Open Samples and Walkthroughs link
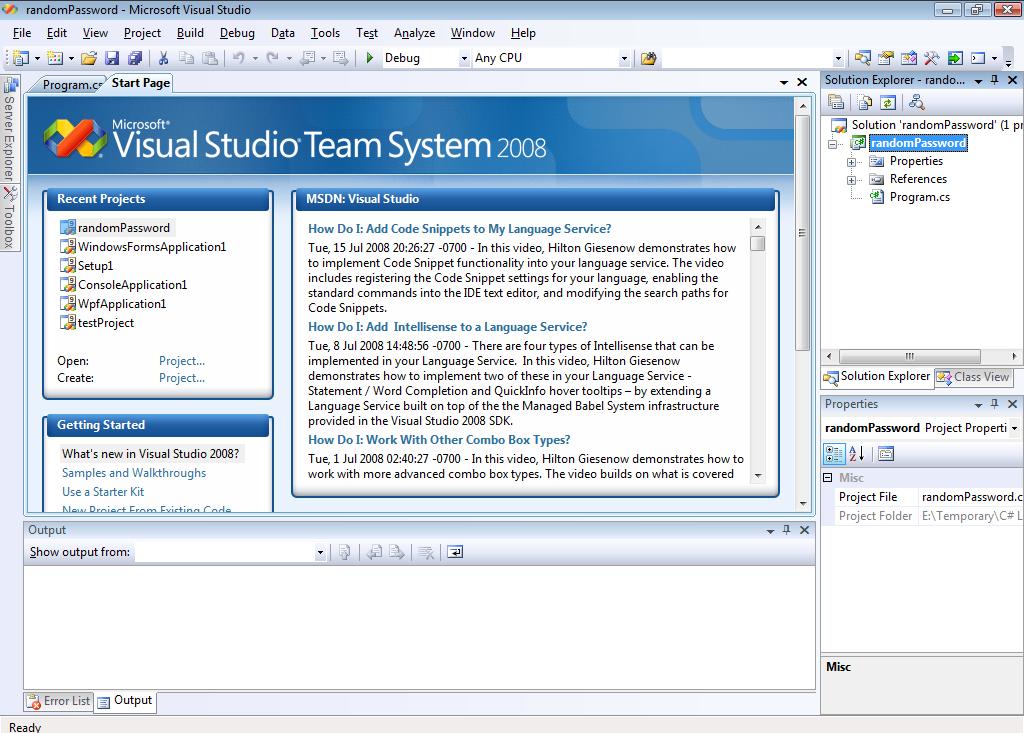 point(134,472)
